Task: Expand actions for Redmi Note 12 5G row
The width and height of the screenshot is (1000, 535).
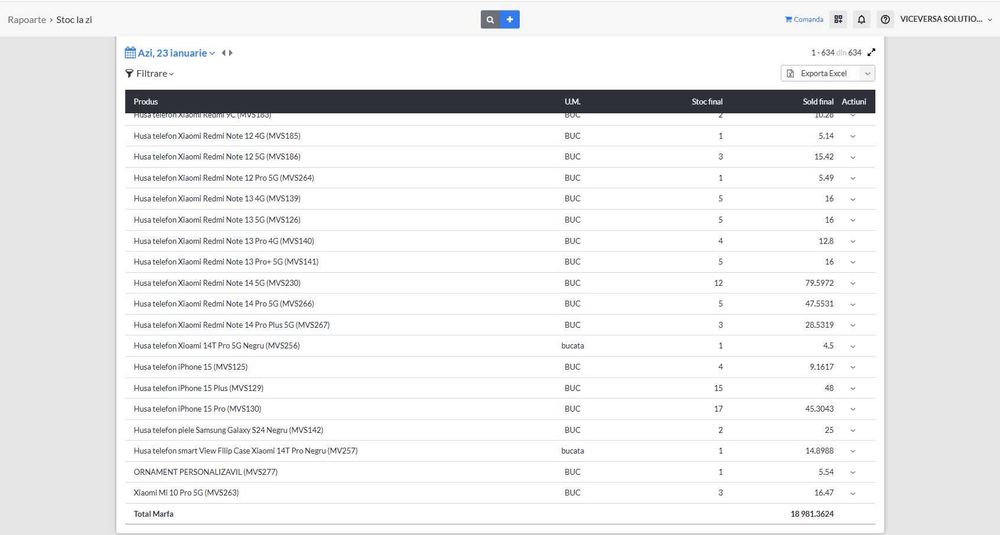Action: click(853, 158)
